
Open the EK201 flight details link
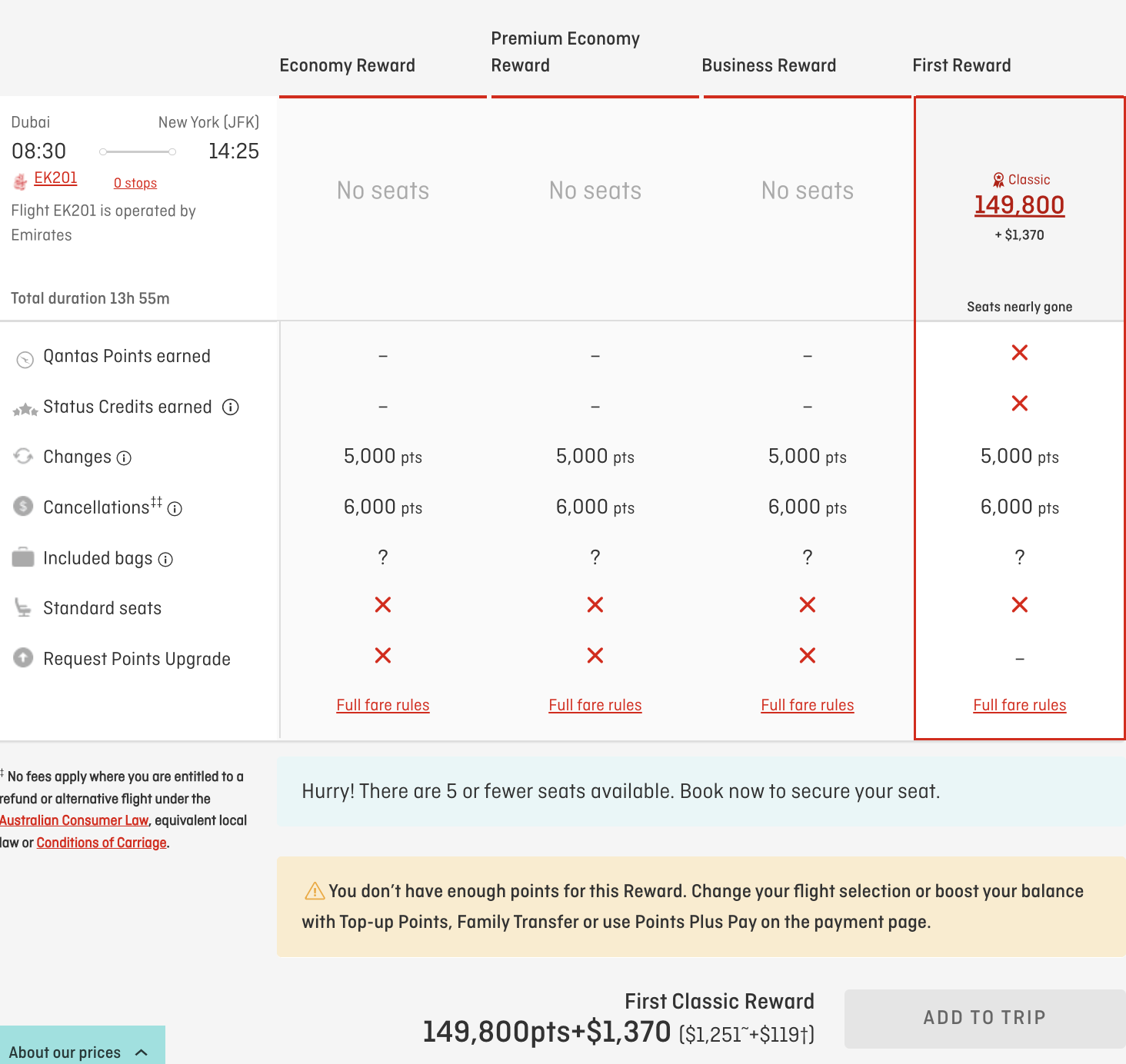pyautogui.click(x=55, y=178)
